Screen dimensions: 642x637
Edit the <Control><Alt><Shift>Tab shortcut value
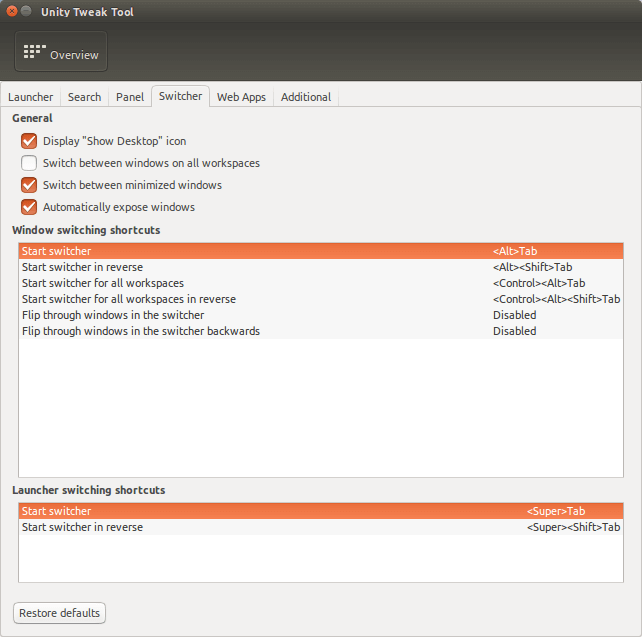coord(556,299)
